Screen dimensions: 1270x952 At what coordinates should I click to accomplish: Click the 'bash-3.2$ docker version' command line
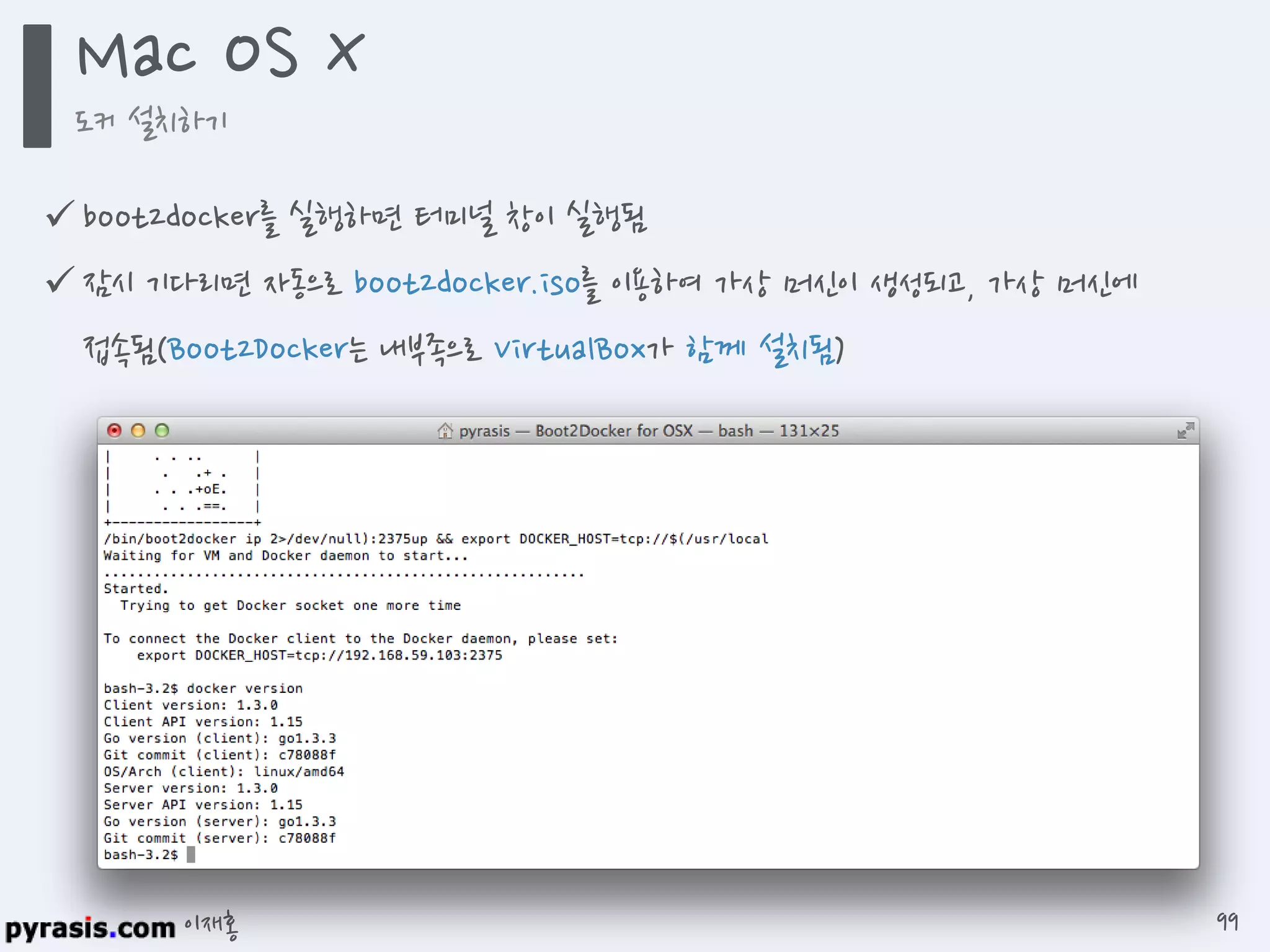203,689
